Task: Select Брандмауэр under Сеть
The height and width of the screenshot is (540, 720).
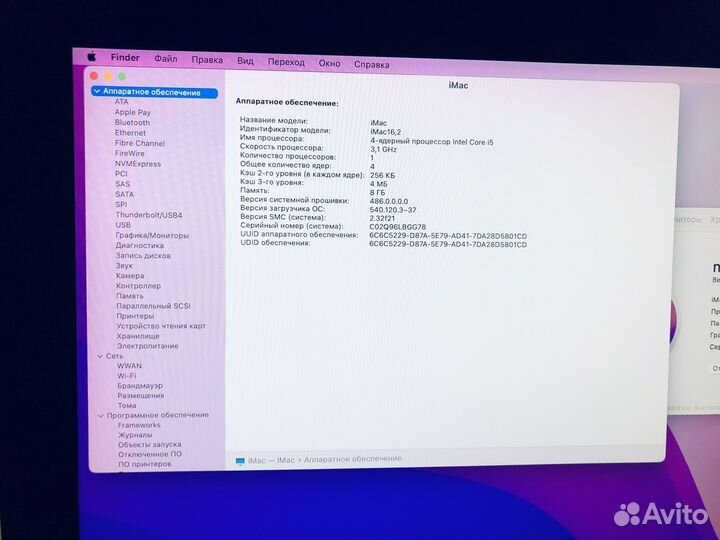Action: (140, 386)
